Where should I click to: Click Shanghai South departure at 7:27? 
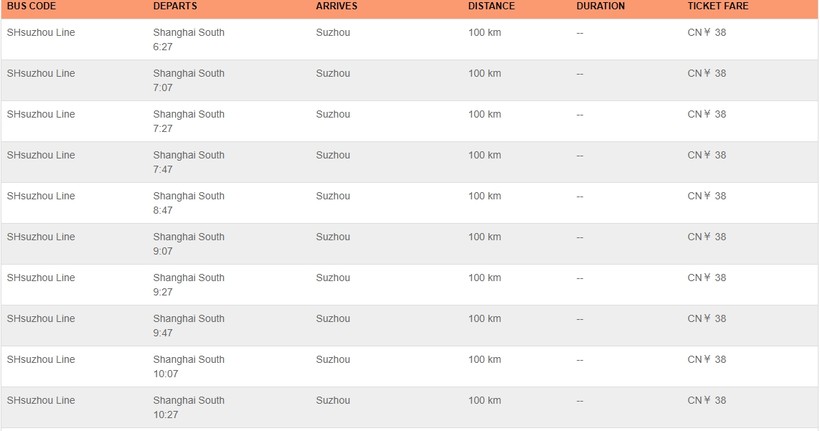(x=189, y=121)
